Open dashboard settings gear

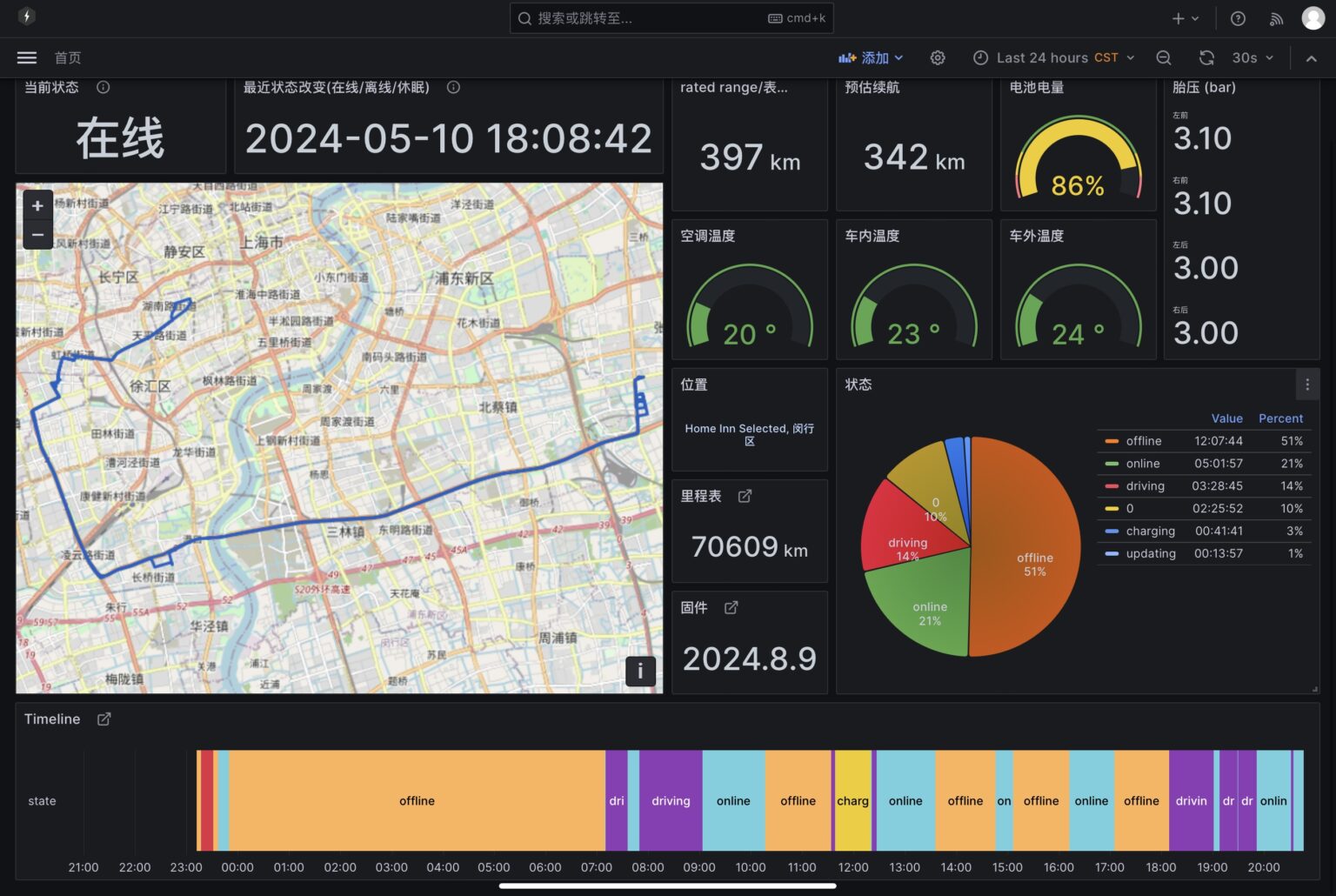(x=938, y=57)
